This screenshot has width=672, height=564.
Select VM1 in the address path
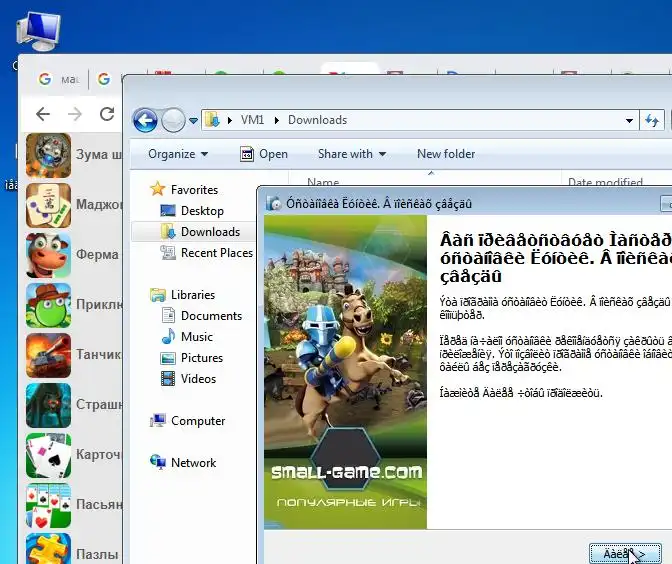(252, 120)
